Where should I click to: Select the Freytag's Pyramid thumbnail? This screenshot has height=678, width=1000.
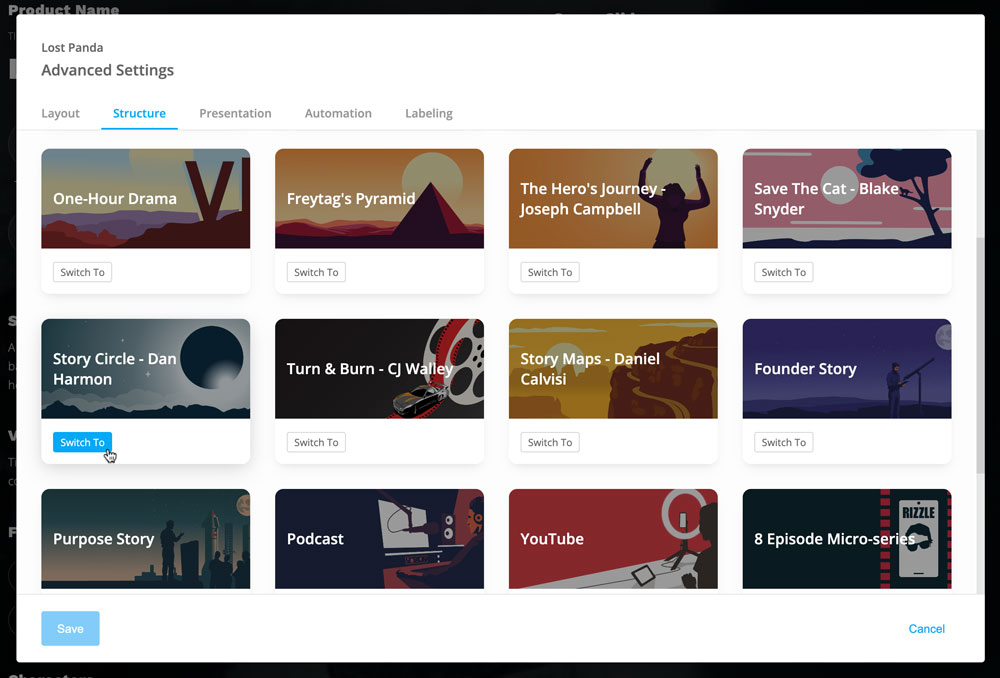pos(379,198)
